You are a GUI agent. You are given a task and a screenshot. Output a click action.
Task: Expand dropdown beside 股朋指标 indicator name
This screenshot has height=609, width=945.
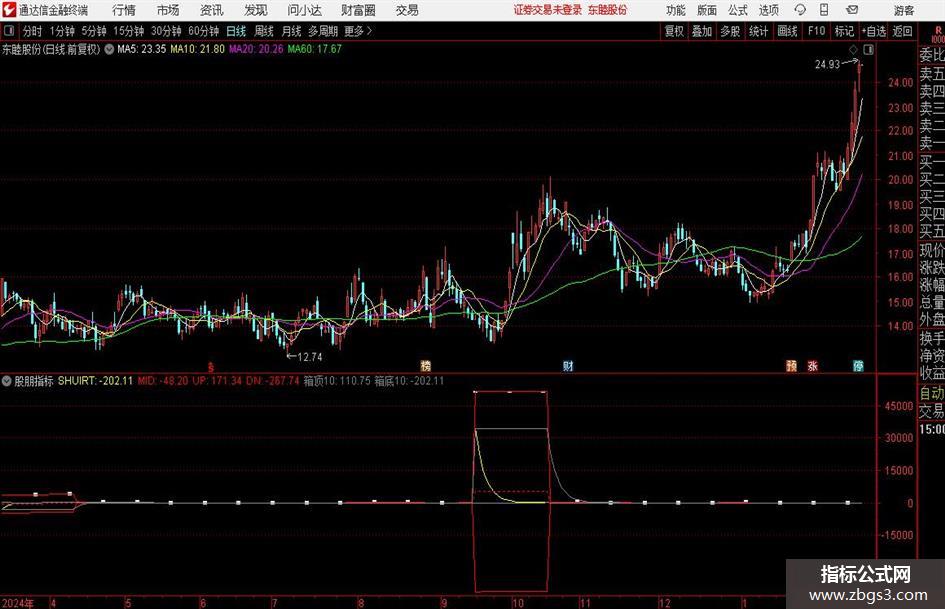click(x=7, y=381)
